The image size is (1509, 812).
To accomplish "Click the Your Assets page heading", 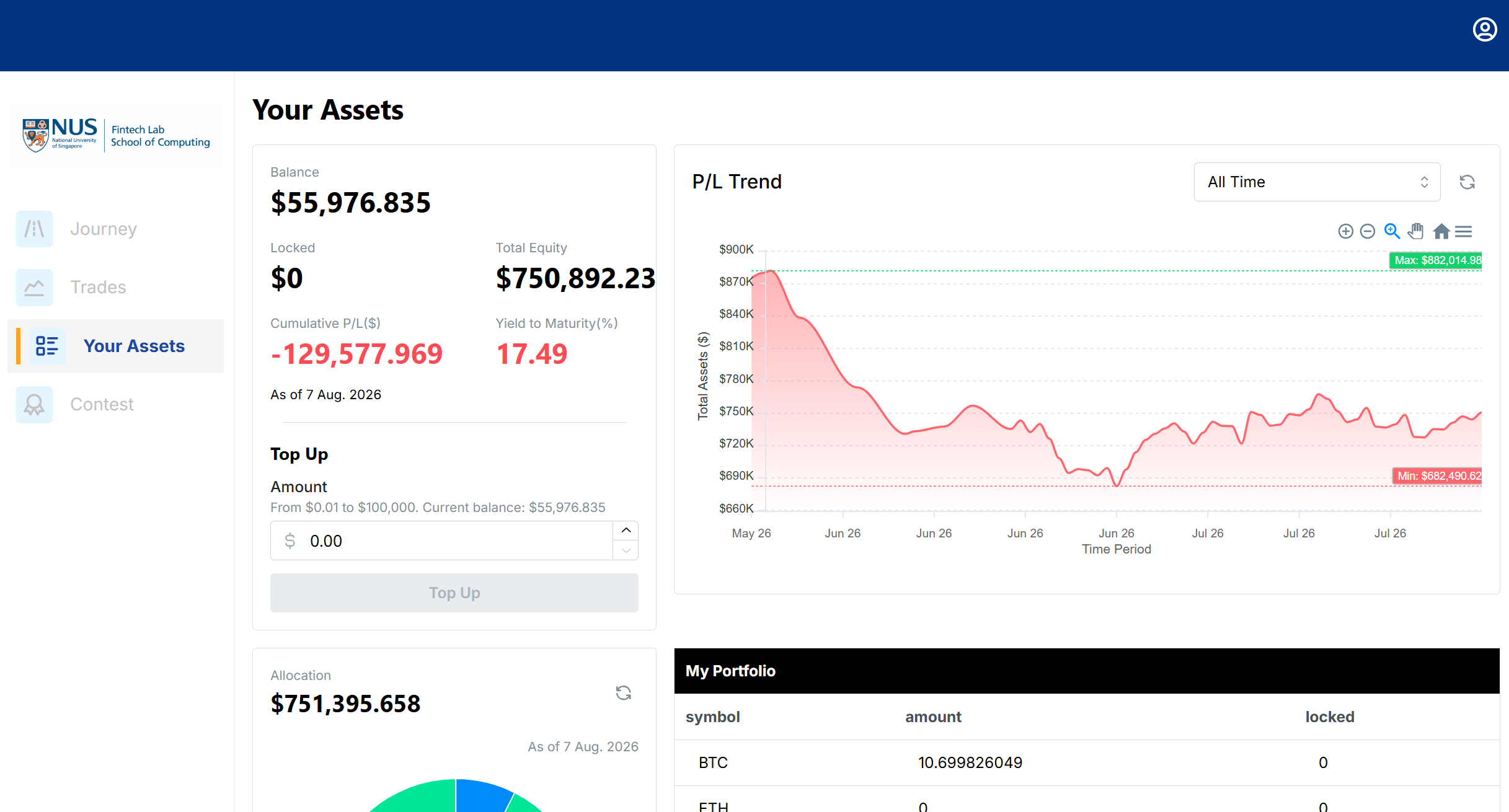I will click(x=328, y=110).
